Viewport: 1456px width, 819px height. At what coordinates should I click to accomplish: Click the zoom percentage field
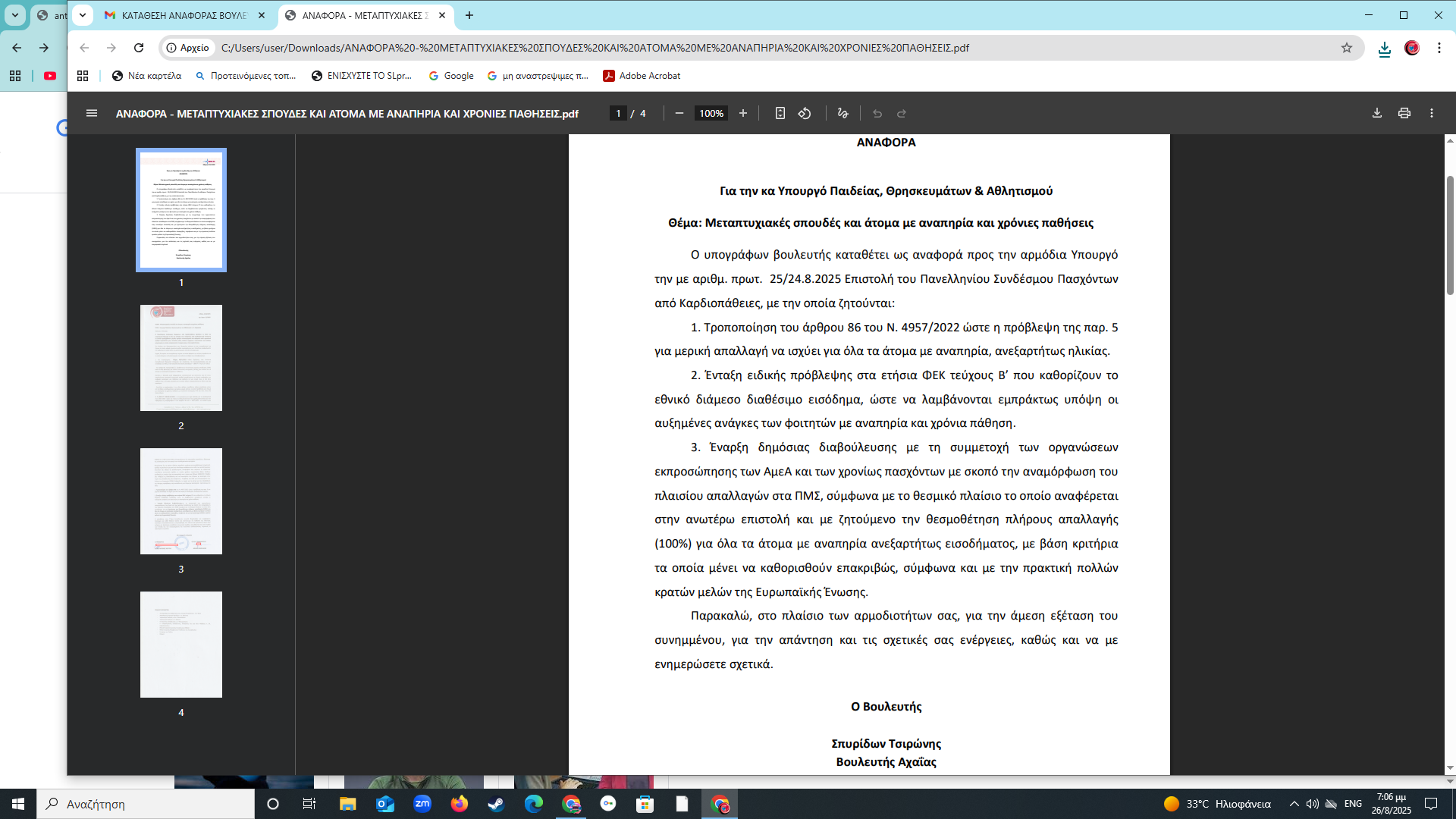pos(711,113)
